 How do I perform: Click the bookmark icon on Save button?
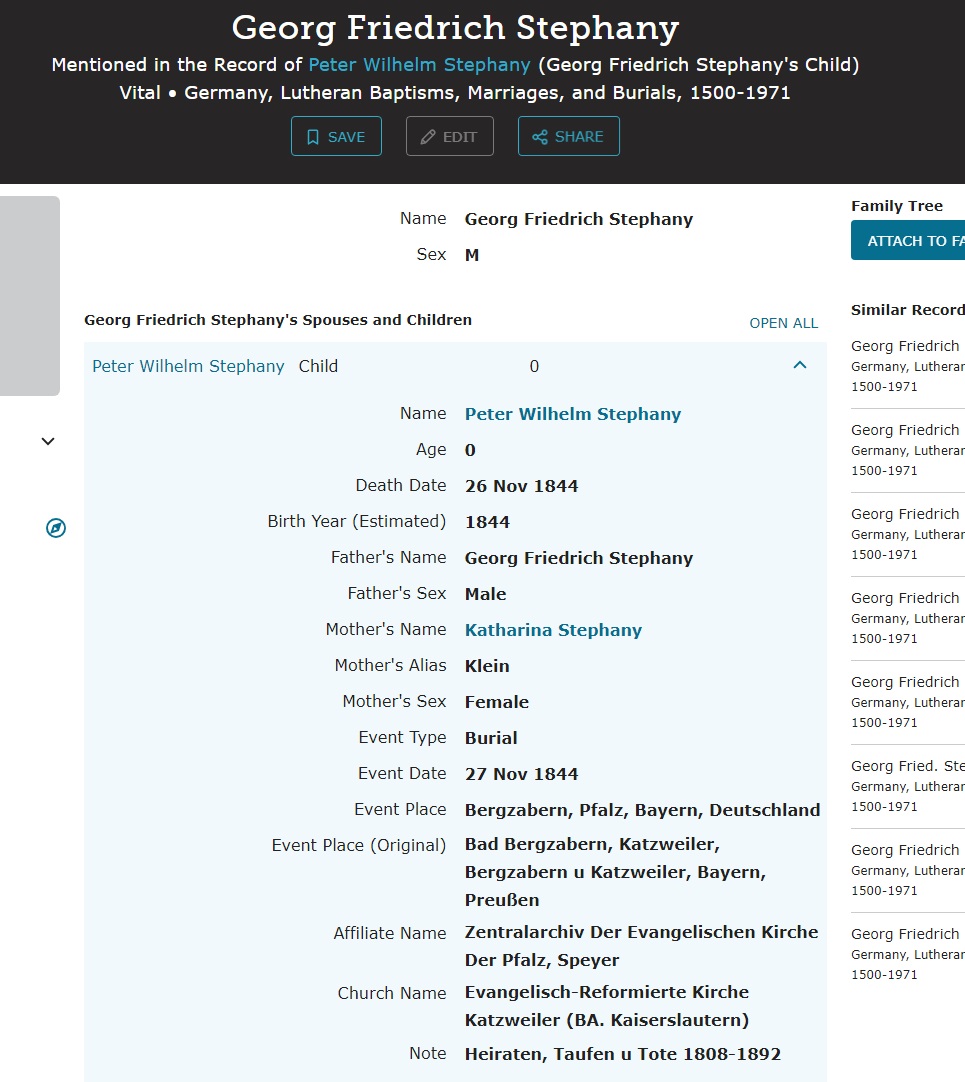click(313, 137)
